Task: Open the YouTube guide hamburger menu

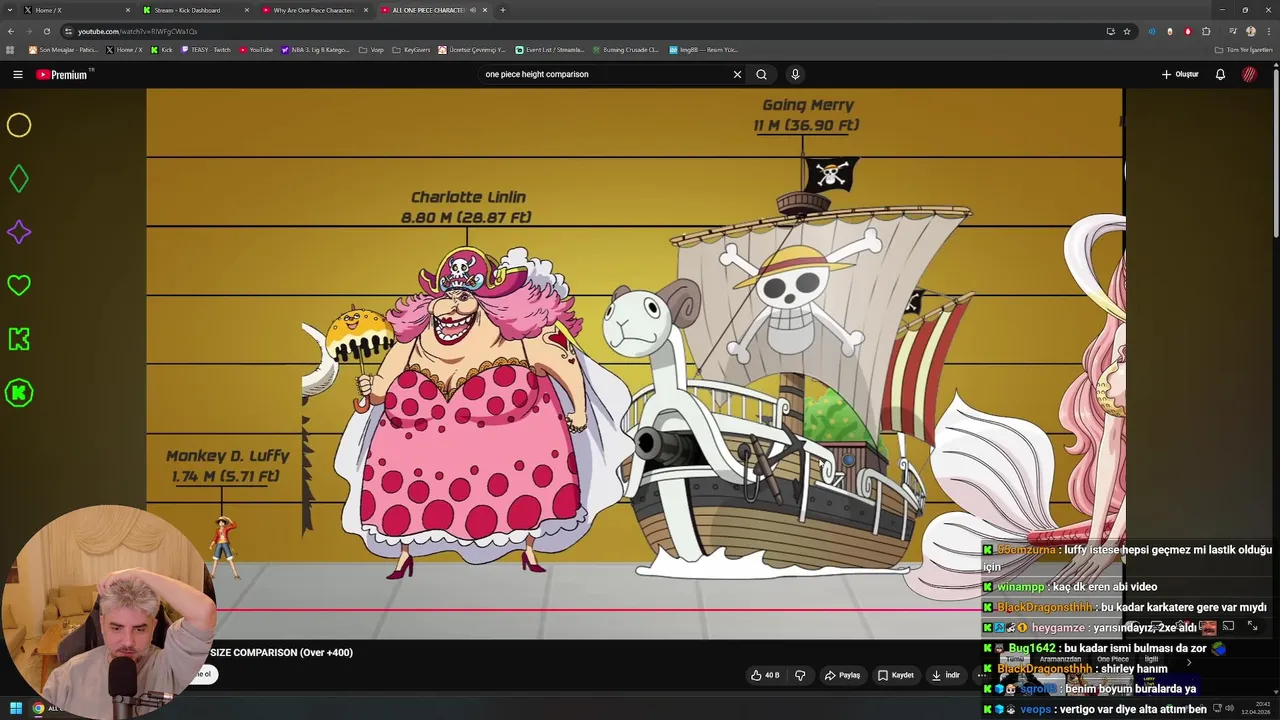Action: [x=17, y=74]
